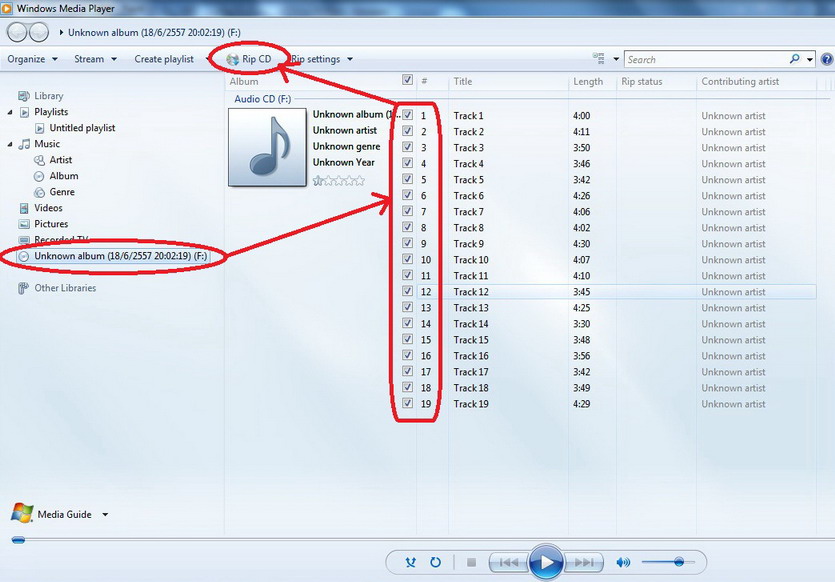Uncheck the Track 8 checkbox
835x582 pixels.
click(407, 227)
